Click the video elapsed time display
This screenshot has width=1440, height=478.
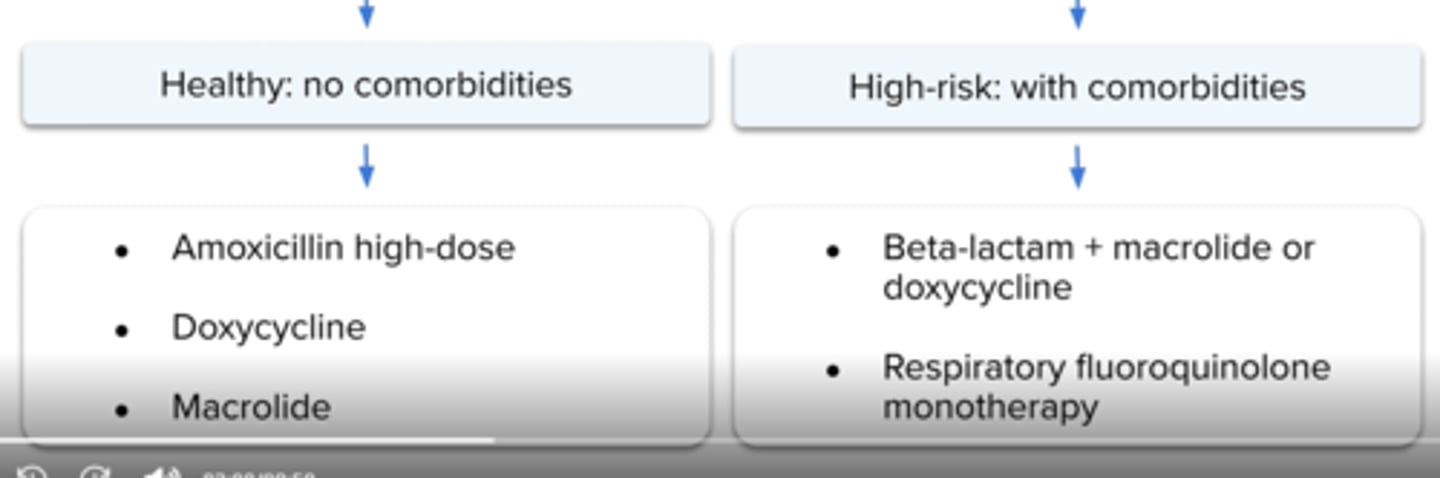pyautogui.click(x=258, y=475)
